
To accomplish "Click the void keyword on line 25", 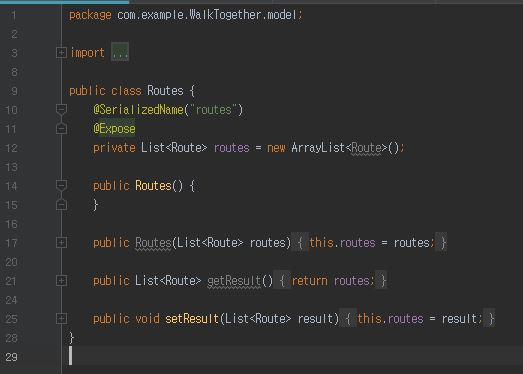I will 147,319.
